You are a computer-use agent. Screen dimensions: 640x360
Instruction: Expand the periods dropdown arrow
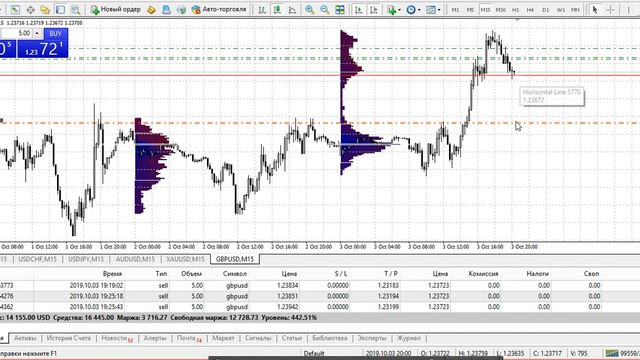pos(419,10)
